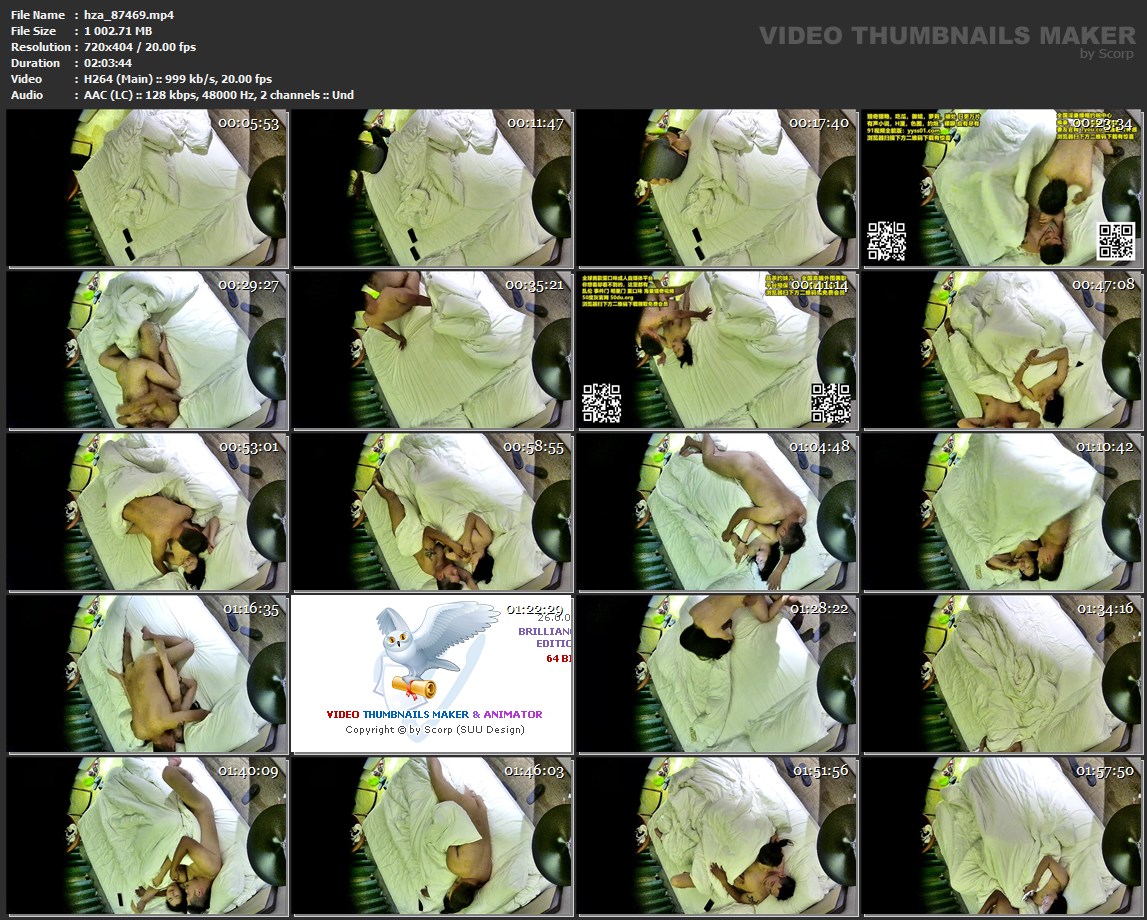The height and width of the screenshot is (920, 1147).
Task: Open the thumbnail at timestamp 00:05:53
Action: [147, 188]
